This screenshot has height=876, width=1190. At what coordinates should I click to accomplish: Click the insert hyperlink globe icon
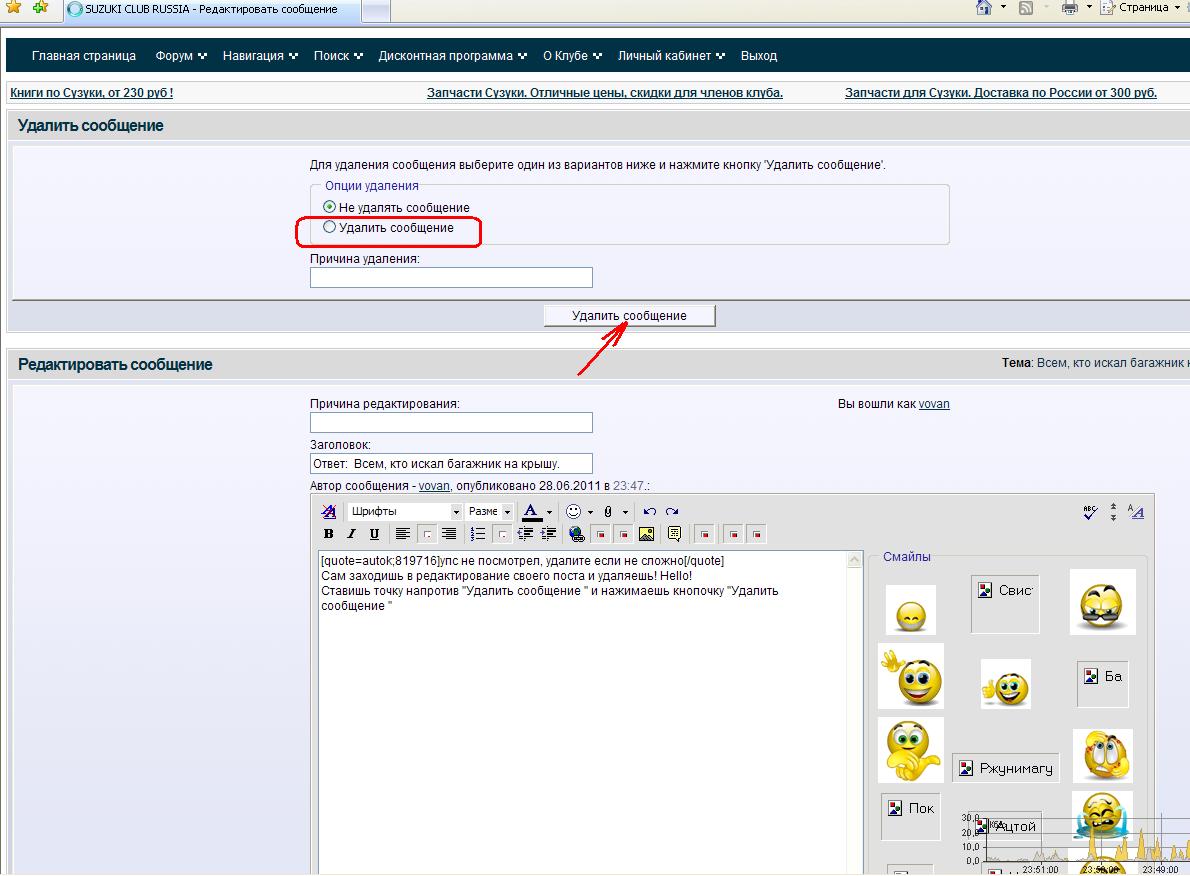point(576,534)
